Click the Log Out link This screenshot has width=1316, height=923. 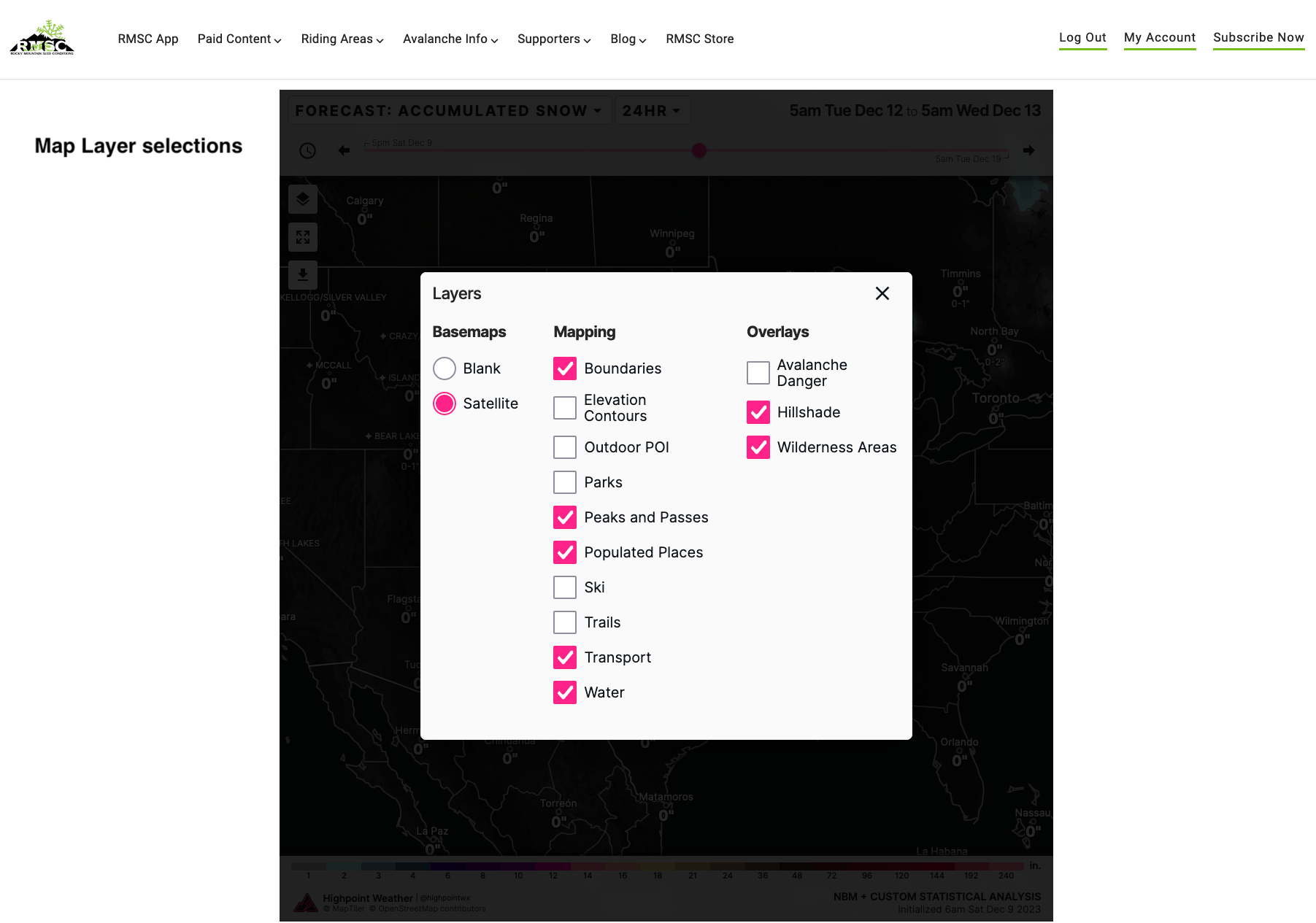[1082, 37]
